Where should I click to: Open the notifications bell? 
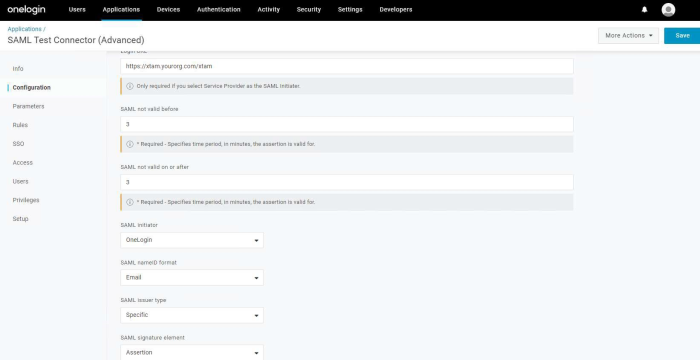coord(644,9)
